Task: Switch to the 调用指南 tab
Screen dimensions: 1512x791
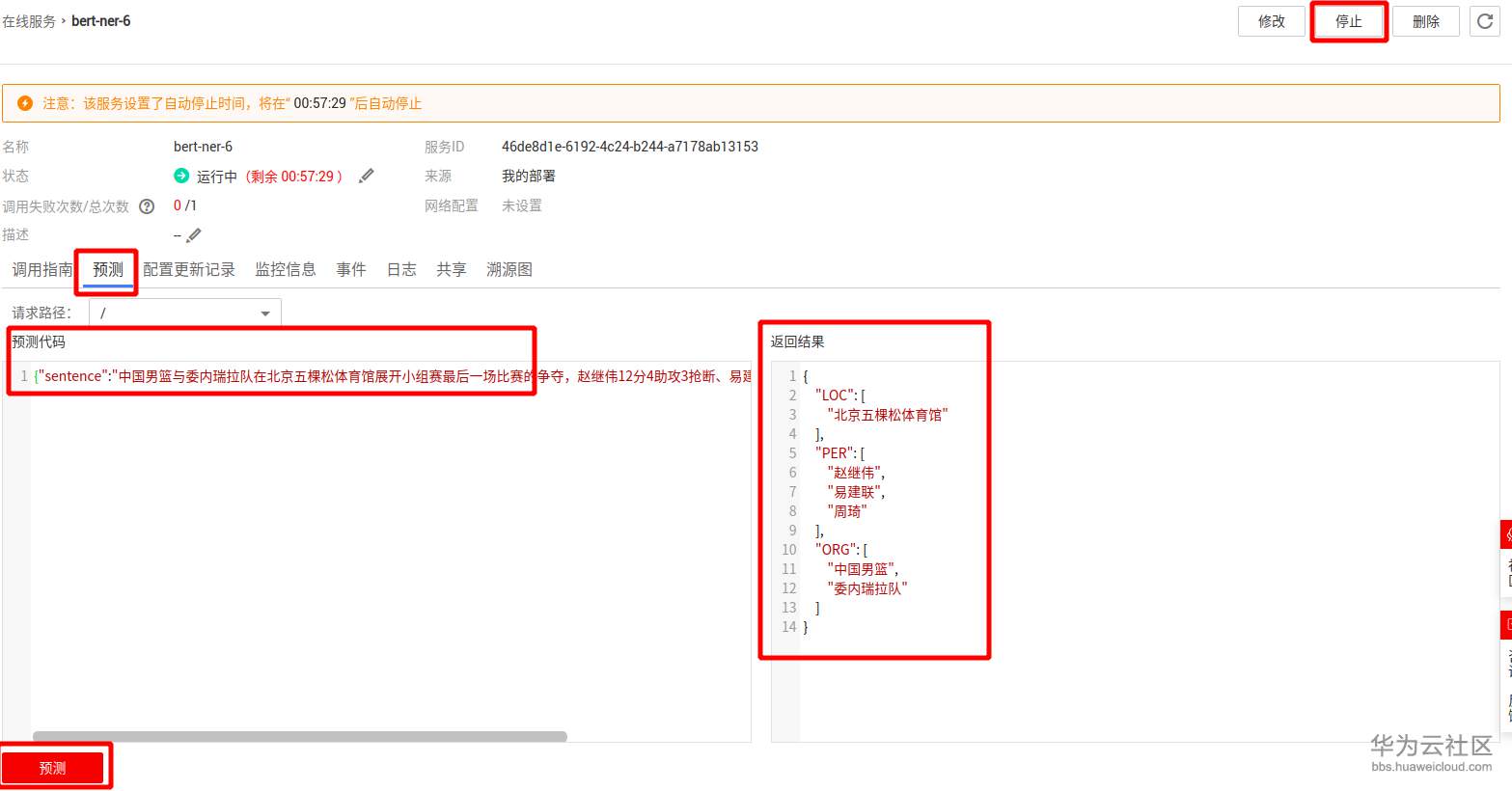Action: tap(42, 270)
